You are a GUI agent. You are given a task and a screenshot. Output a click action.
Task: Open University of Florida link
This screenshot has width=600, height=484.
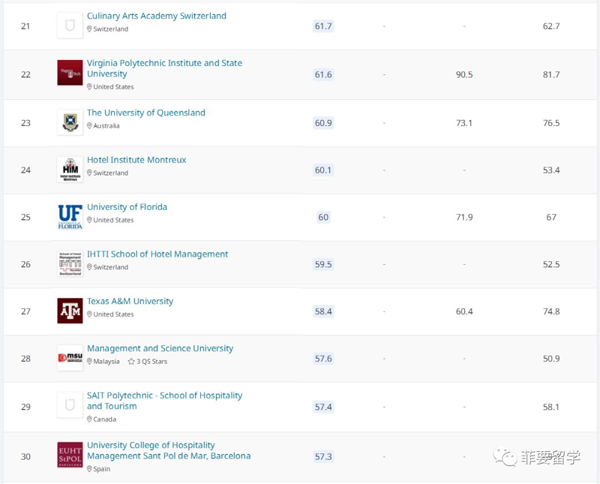tap(127, 207)
